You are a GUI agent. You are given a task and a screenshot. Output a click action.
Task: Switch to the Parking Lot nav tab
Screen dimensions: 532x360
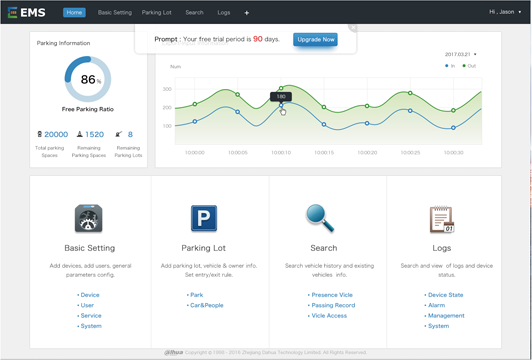(x=156, y=13)
